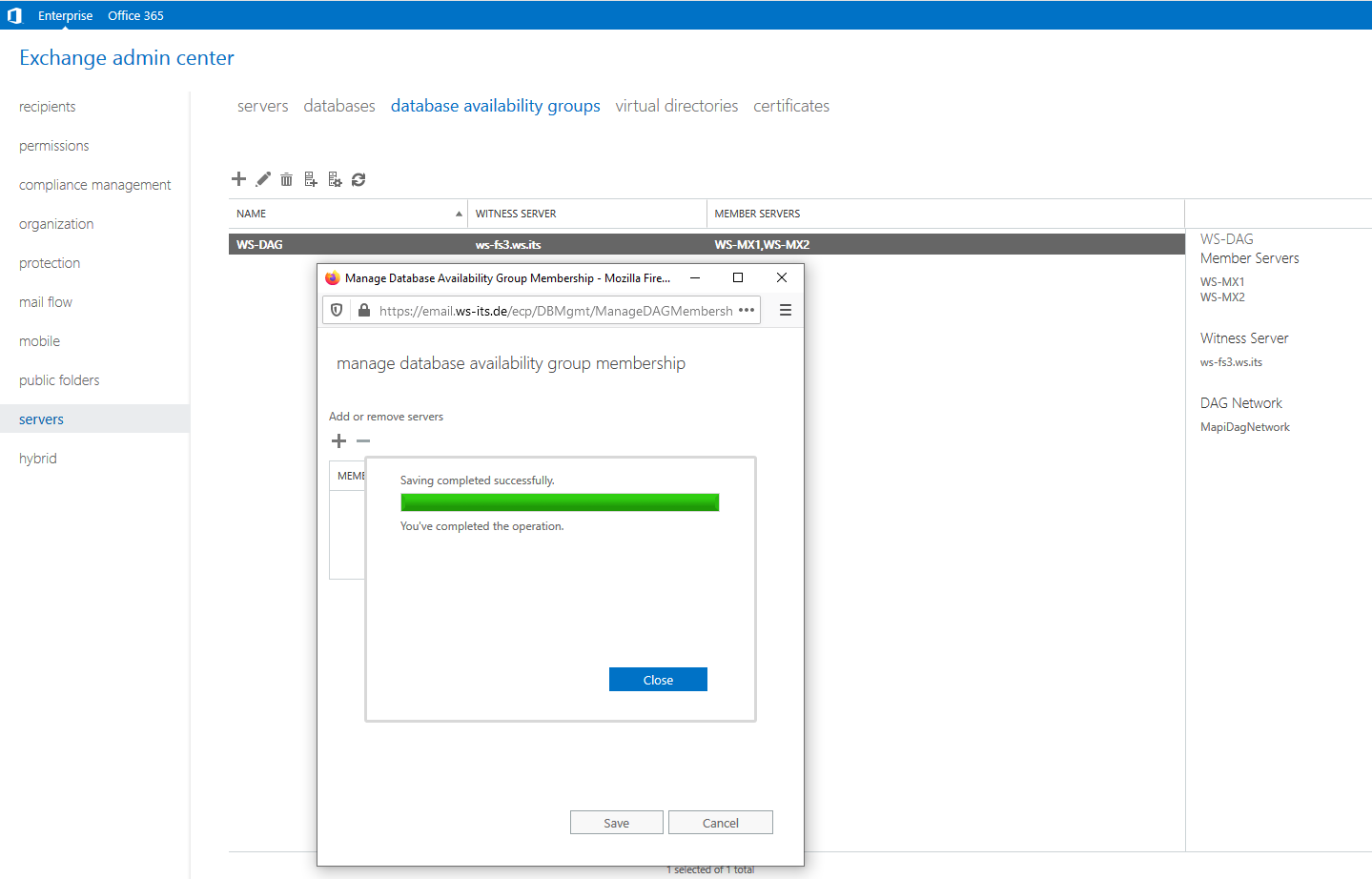Click the padlock site security icon
Viewport: 1372px width, 879px height.
click(363, 310)
